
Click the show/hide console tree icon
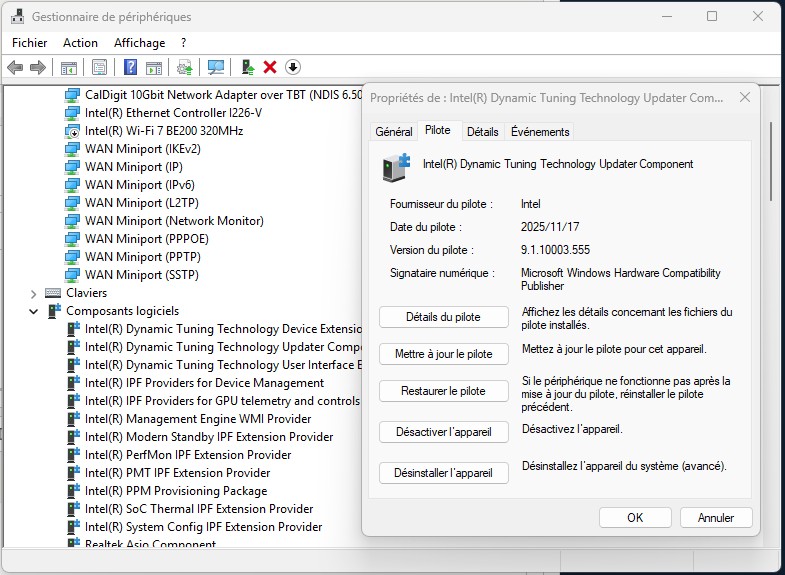click(69, 67)
